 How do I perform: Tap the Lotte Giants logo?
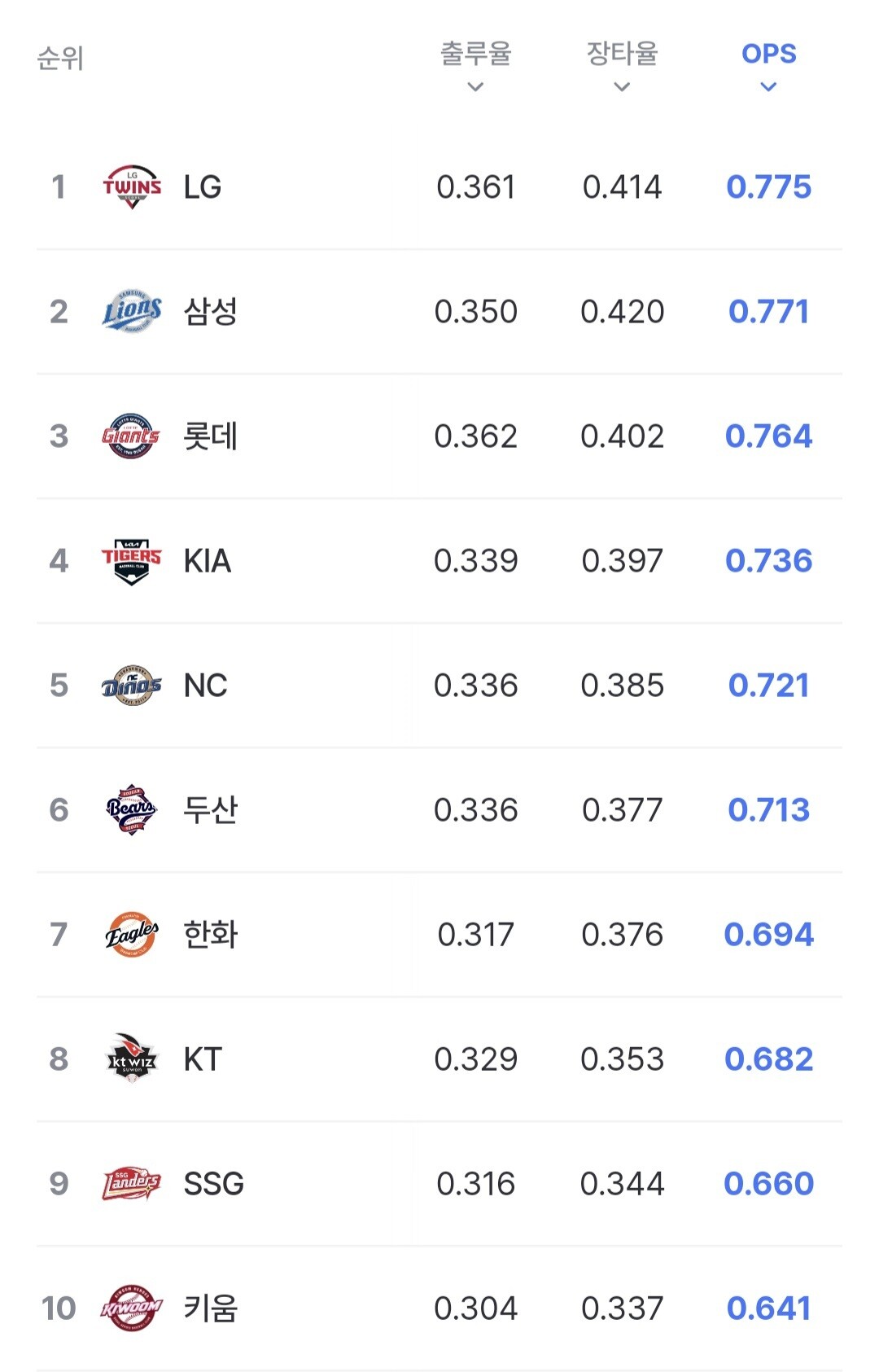tap(131, 436)
